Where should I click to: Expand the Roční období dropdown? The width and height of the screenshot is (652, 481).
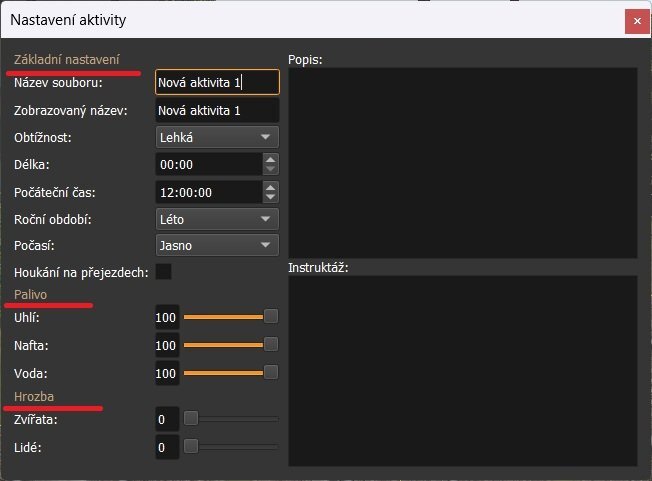tap(217, 218)
